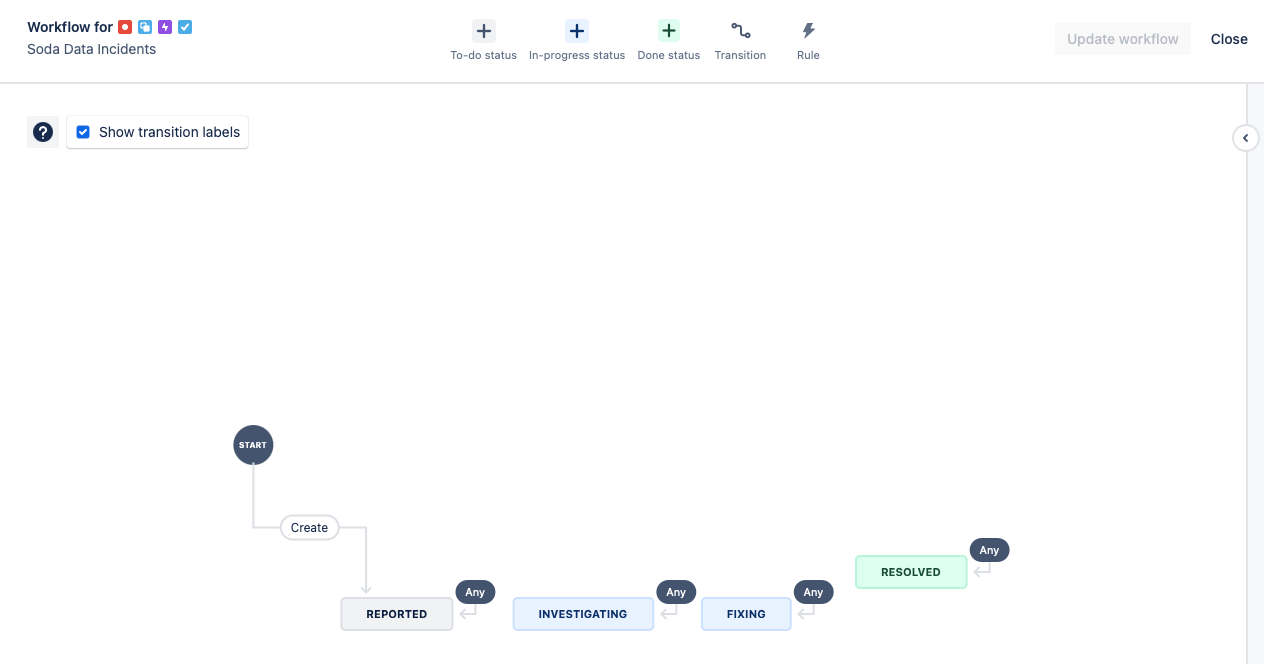Screen dimensions: 1264x664
Task: Select the FIXING status node
Action: tap(746, 614)
